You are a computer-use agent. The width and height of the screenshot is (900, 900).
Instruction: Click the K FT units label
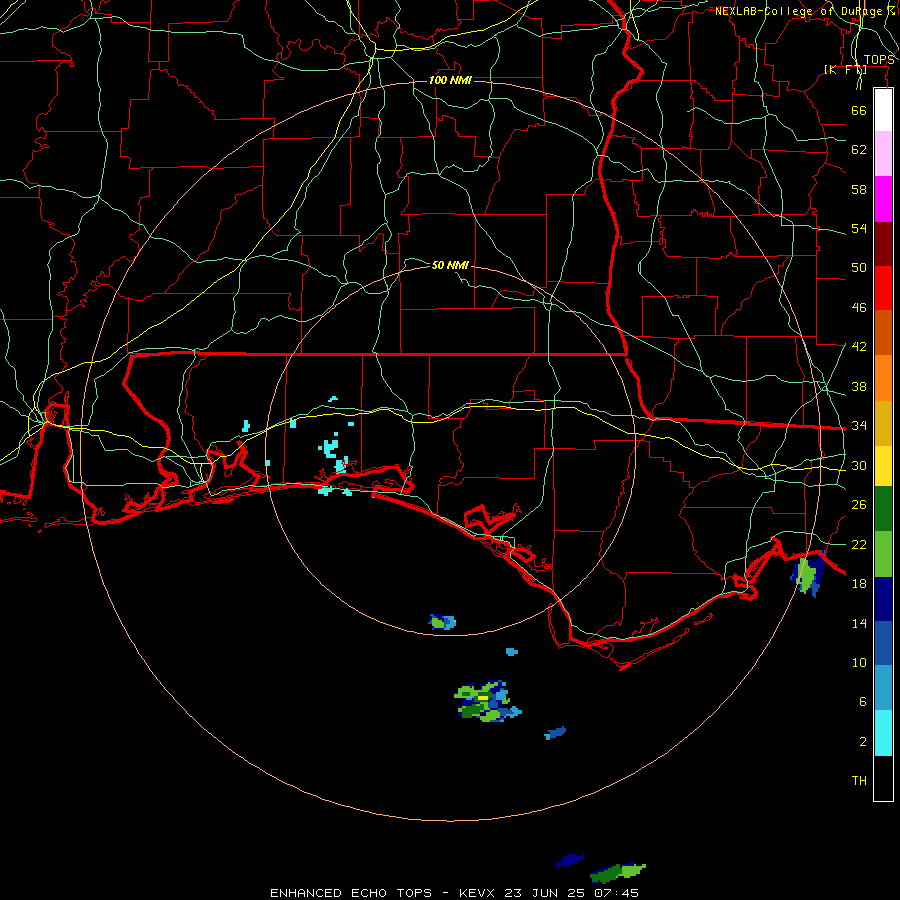[x=845, y=69]
